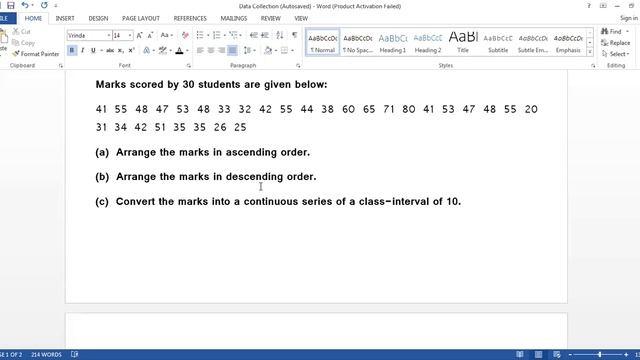The width and height of the screenshot is (640, 360).
Task: Apply the Subtitle style
Action: coord(498,43)
